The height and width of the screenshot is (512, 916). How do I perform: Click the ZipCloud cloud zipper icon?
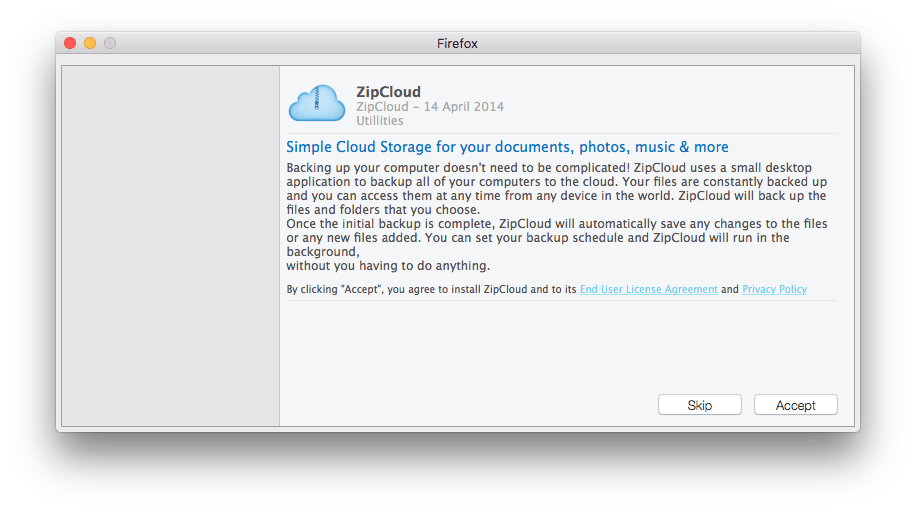(317, 103)
